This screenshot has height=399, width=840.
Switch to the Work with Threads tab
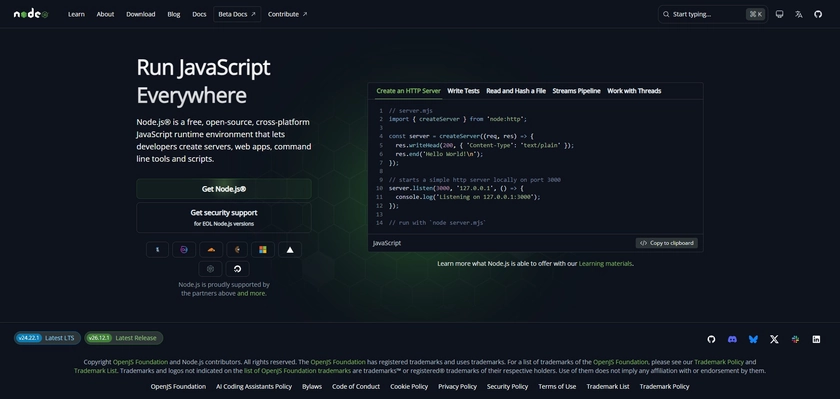tap(634, 91)
